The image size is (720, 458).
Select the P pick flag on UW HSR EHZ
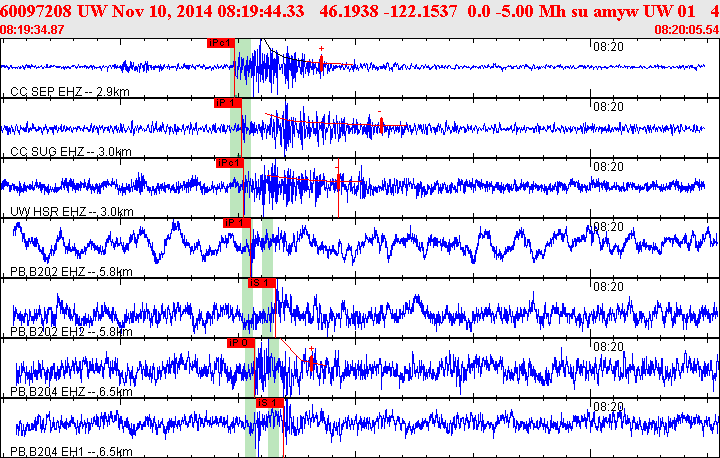point(229,163)
